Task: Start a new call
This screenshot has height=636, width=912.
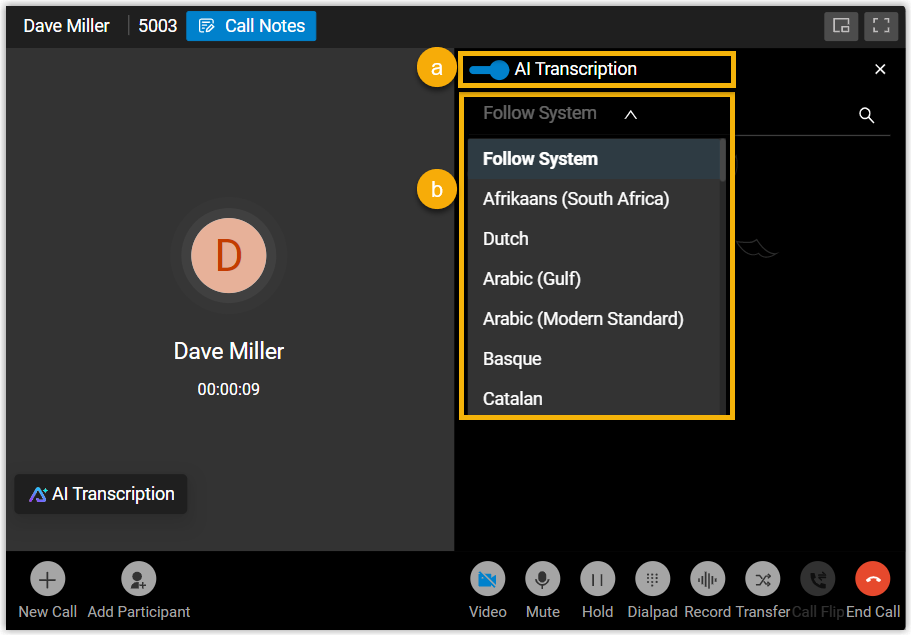Action: pyautogui.click(x=47, y=579)
